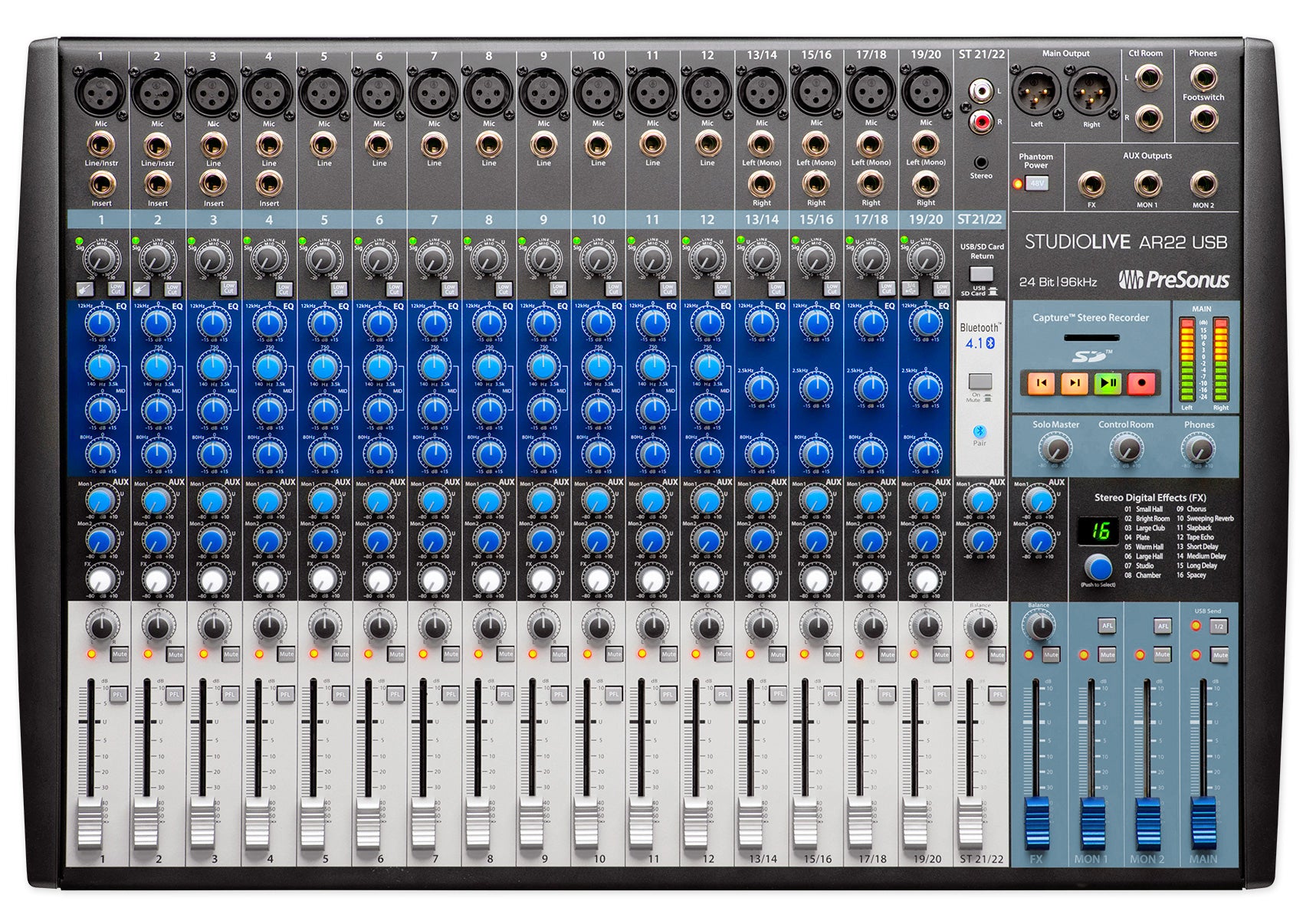
Task: Enable PFL on channel 1
Action: tap(118, 694)
